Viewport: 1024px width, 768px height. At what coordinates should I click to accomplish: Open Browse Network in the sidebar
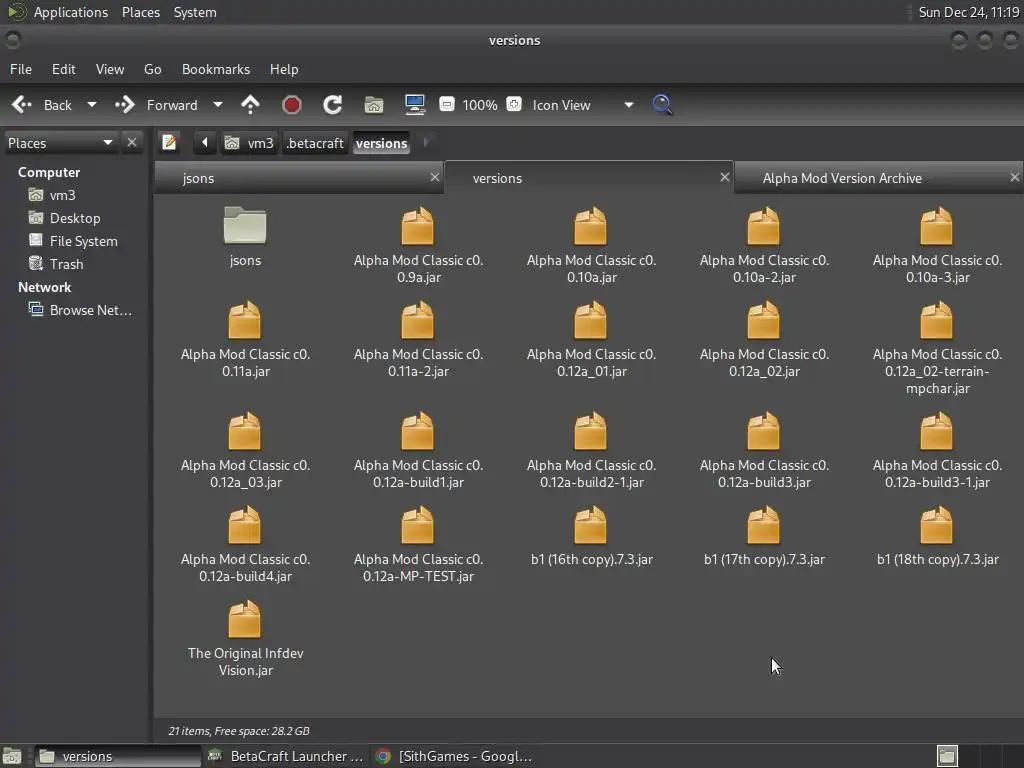[x=81, y=310]
